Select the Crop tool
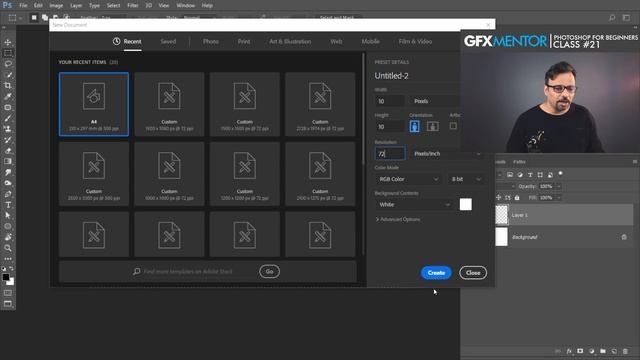 [x=8, y=86]
